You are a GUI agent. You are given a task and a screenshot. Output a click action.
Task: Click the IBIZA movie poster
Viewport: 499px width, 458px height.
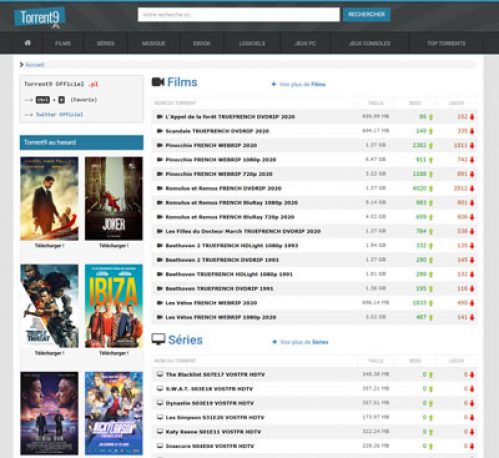[114, 306]
